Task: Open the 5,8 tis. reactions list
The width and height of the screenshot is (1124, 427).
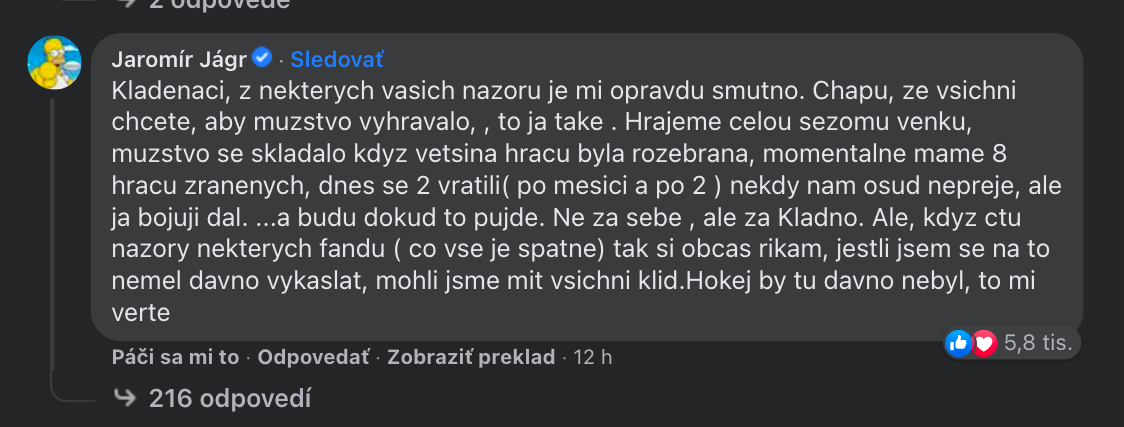Action: point(1038,344)
